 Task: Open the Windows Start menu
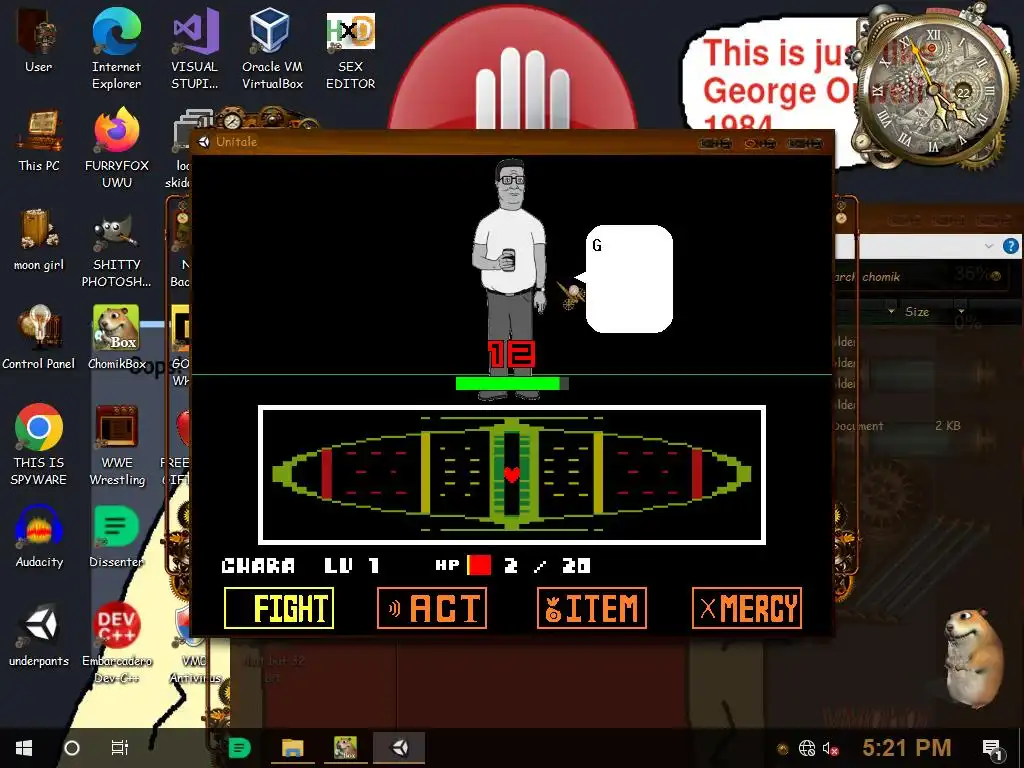[x=24, y=748]
